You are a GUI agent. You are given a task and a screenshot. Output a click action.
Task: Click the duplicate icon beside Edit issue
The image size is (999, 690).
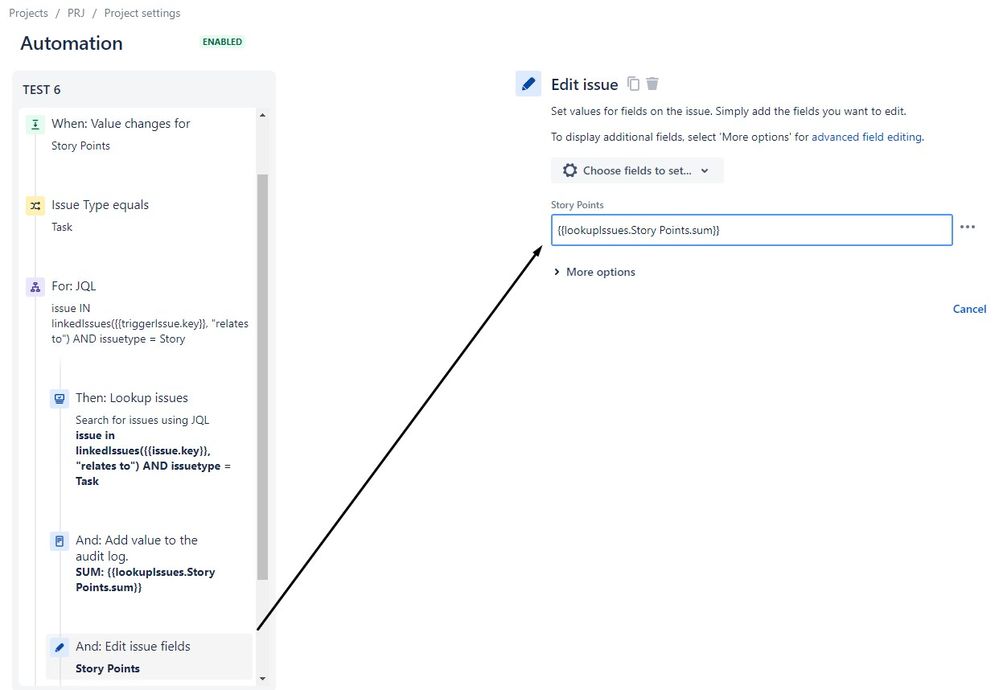[x=634, y=84]
